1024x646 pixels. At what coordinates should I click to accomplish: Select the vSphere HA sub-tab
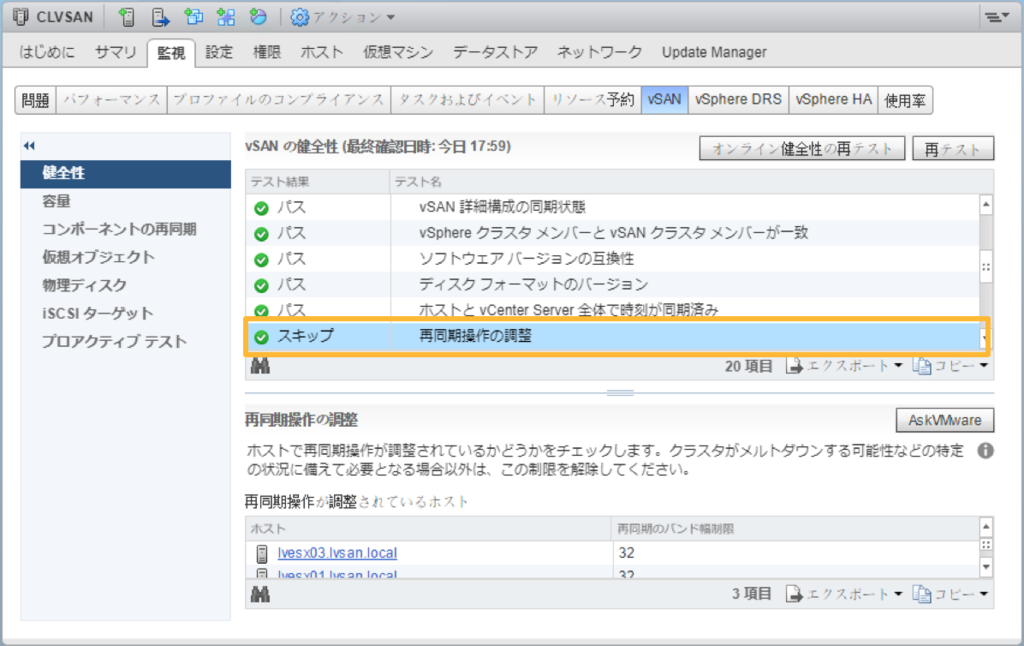(x=833, y=100)
